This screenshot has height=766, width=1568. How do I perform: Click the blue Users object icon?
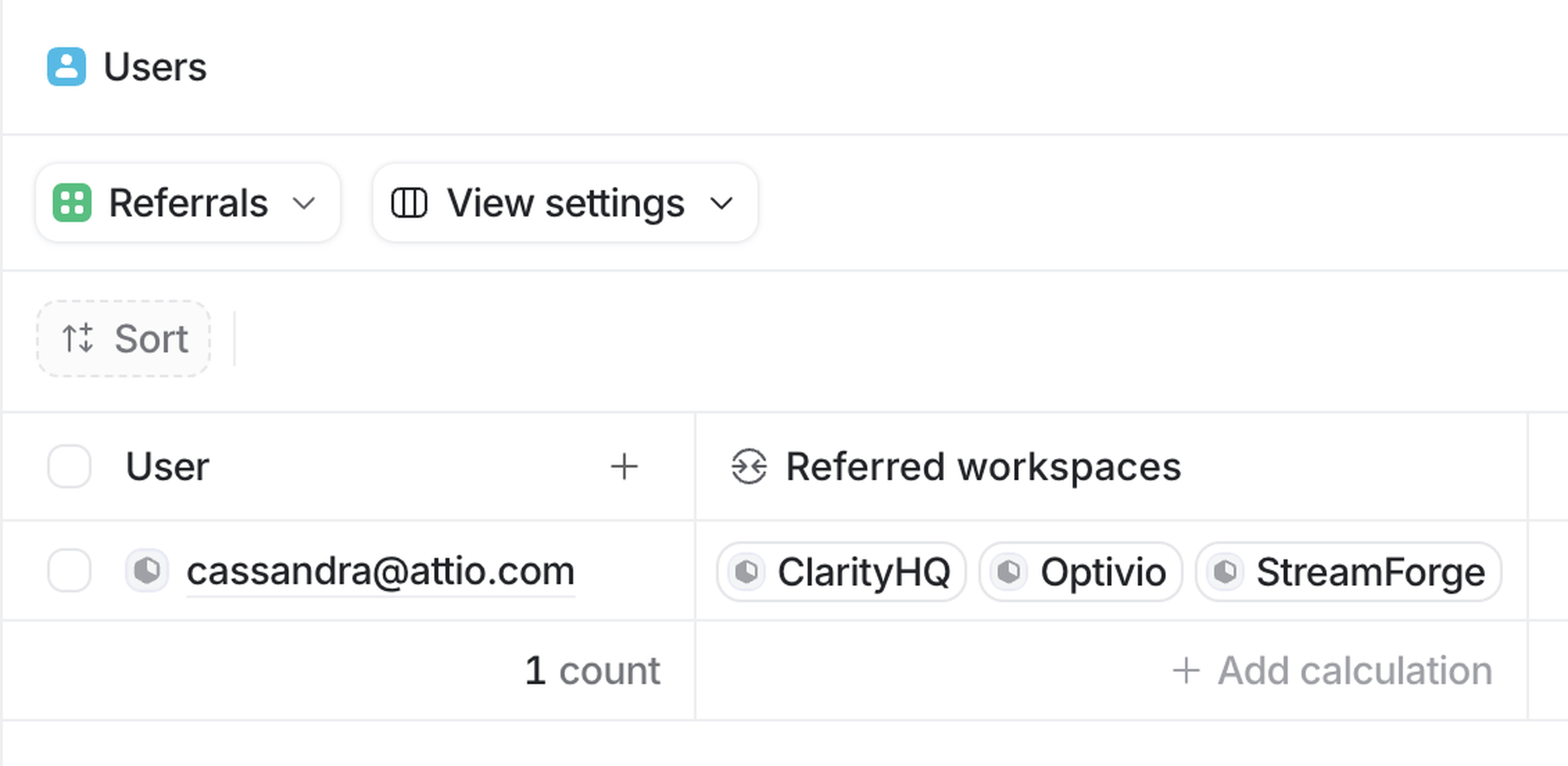point(66,67)
